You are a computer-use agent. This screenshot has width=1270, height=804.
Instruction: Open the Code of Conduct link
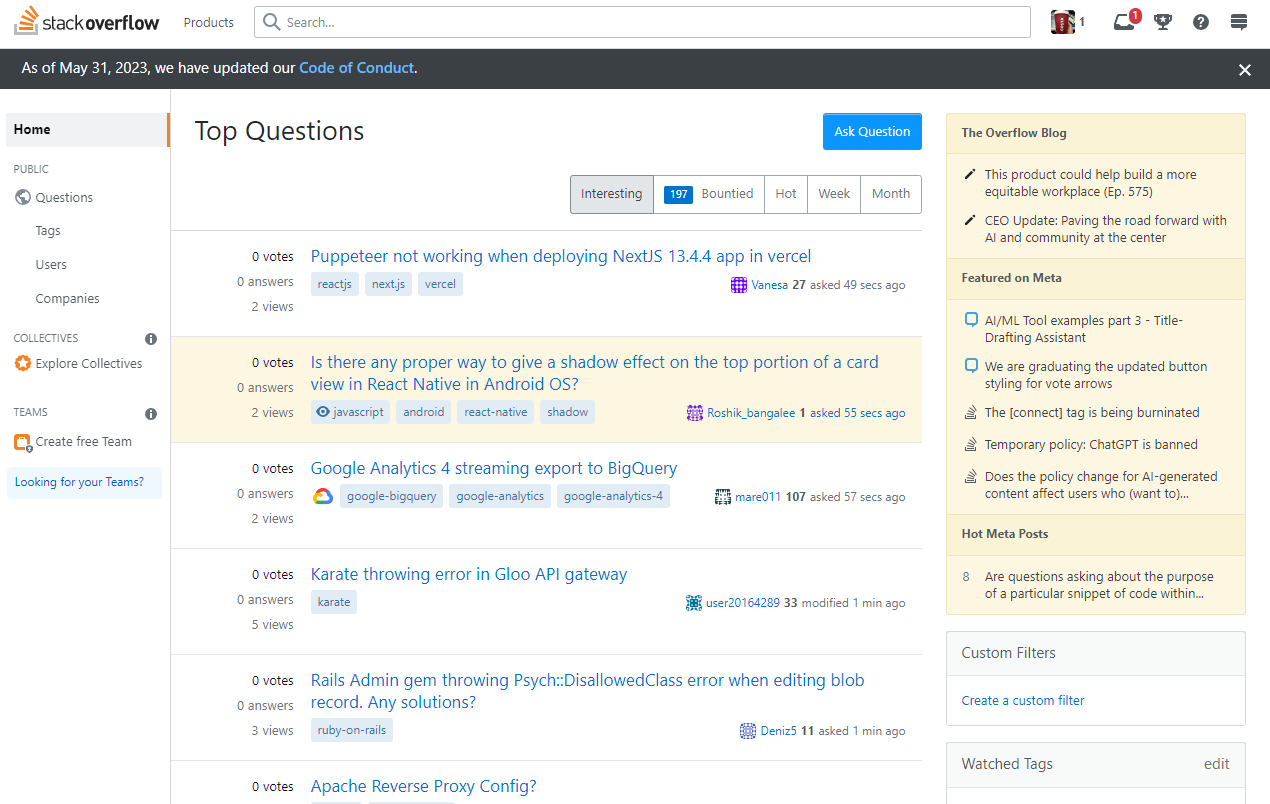coord(357,68)
